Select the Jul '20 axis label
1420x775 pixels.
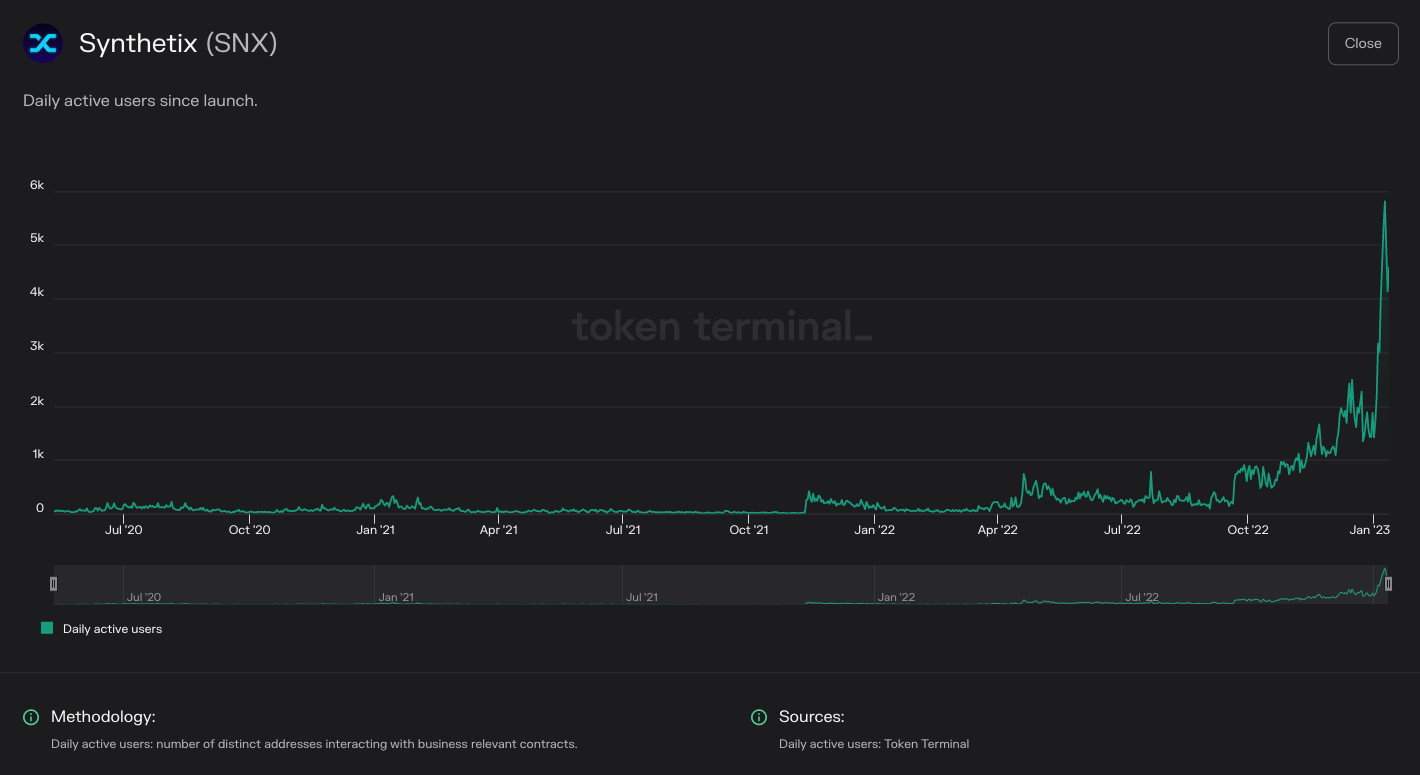click(x=124, y=530)
